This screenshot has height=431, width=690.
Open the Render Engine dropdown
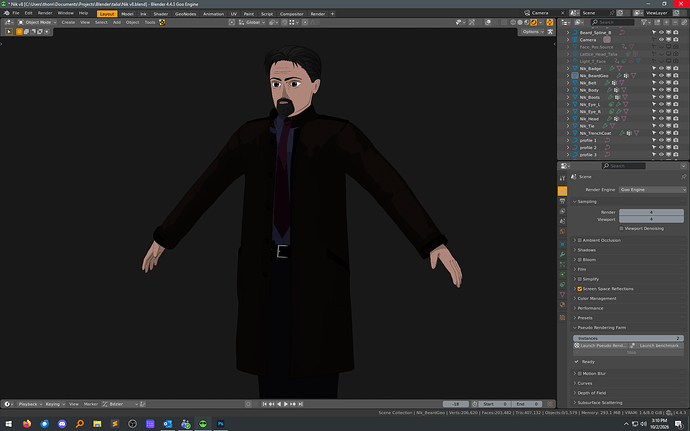coord(653,190)
